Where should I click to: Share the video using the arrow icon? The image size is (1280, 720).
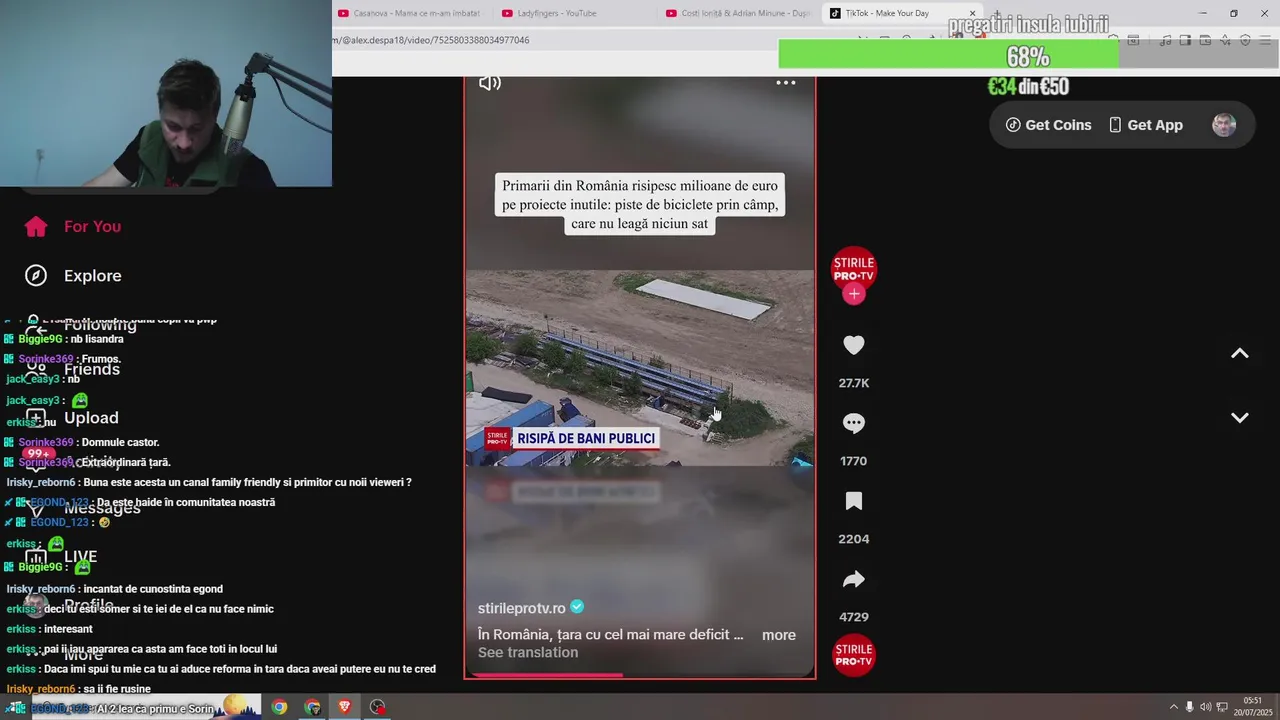click(854, 579)
